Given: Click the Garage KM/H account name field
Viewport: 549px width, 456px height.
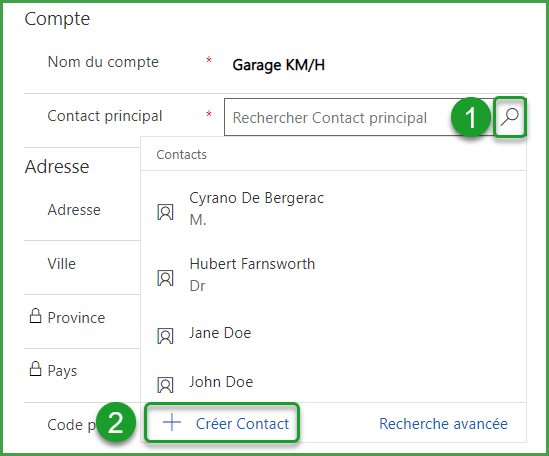Looking at the screenshot, I should click(278, 65).
